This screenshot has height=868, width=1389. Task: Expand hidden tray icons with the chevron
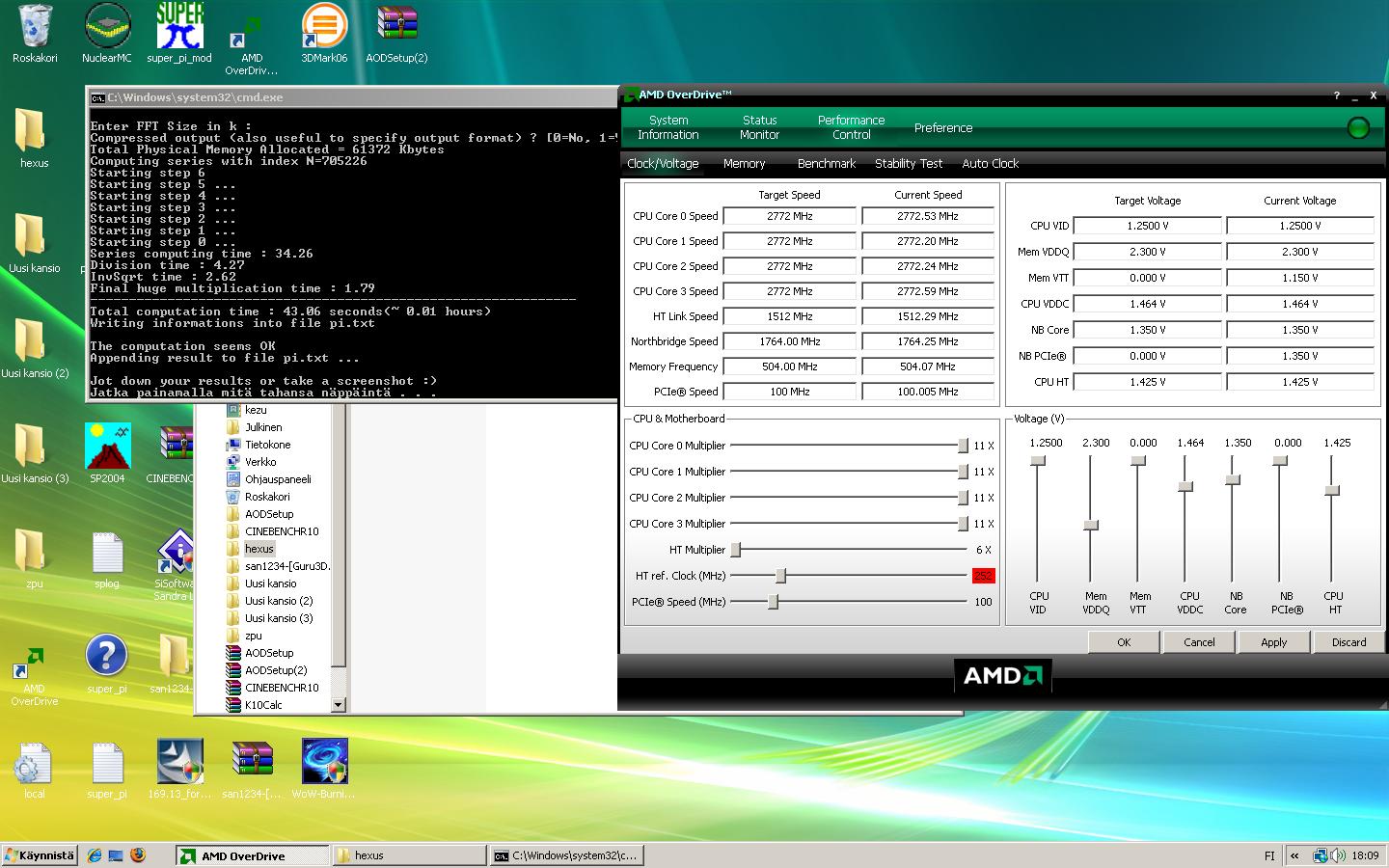tap(1294, 855)
